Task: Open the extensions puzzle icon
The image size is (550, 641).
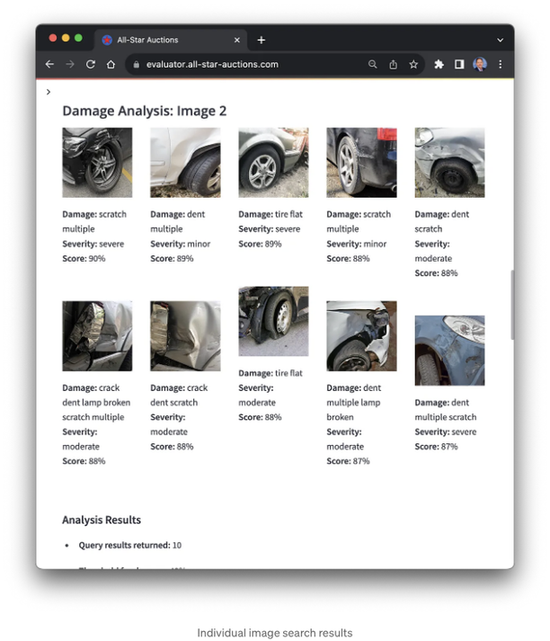Action: (x=439, y=64)
